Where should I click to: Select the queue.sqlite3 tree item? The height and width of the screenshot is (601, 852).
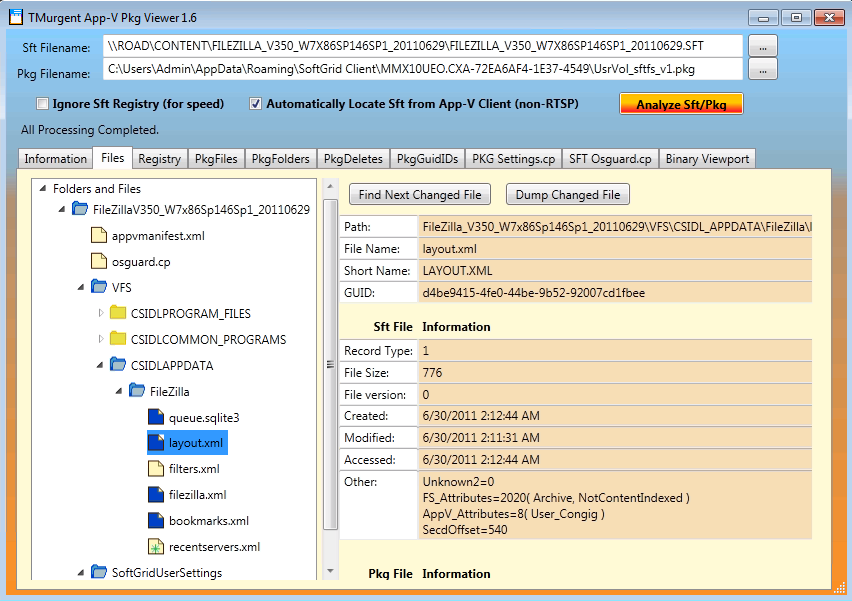click(204, 417)
